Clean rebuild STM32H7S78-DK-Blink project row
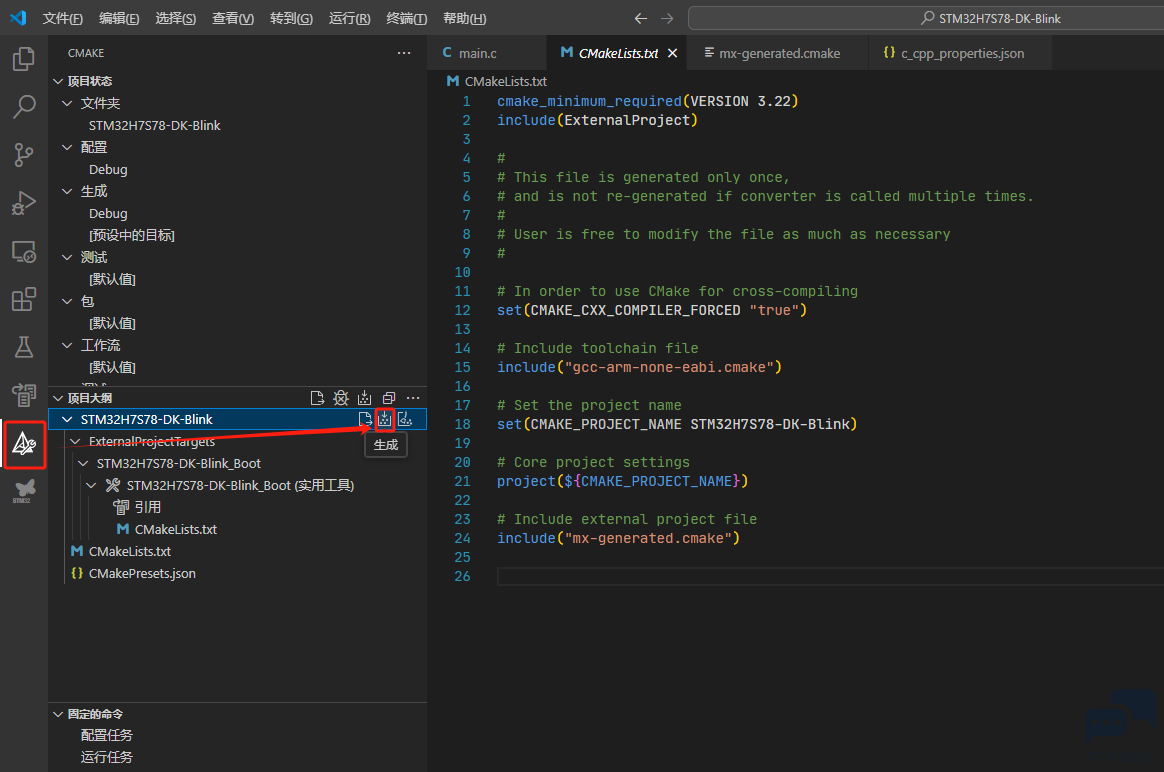The width and height of the screenshot is (1164, 772). pyautogui.click(x=405, y=419)
